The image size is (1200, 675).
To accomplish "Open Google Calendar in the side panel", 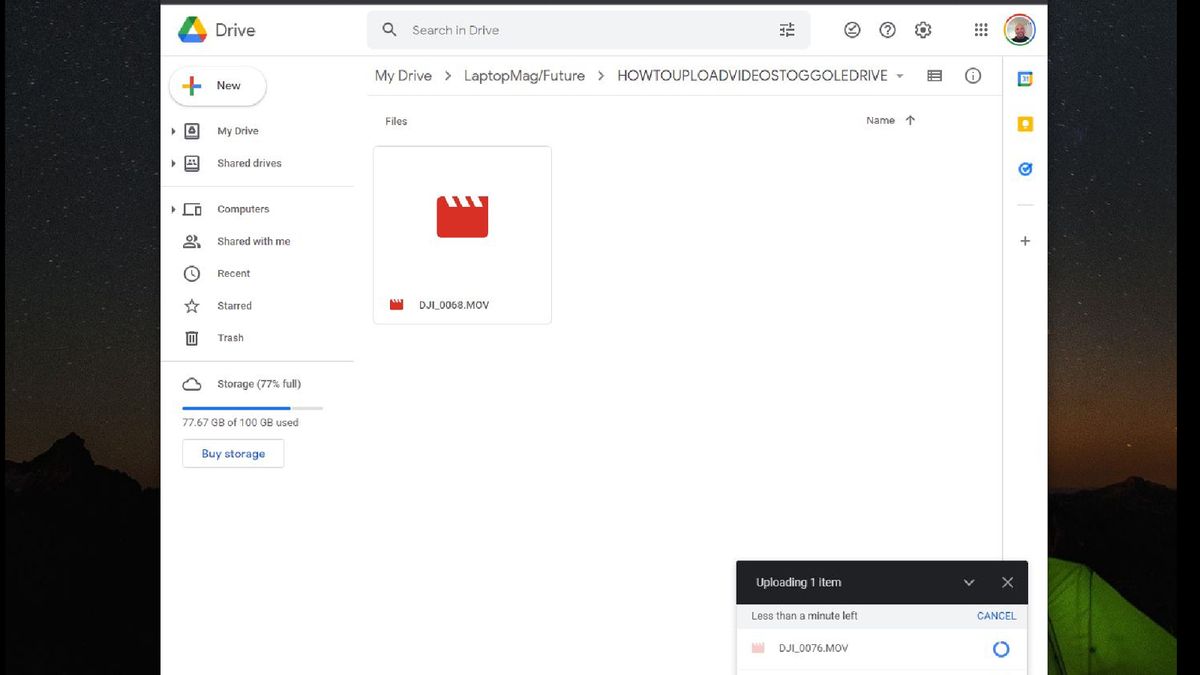I will 1024,77.
